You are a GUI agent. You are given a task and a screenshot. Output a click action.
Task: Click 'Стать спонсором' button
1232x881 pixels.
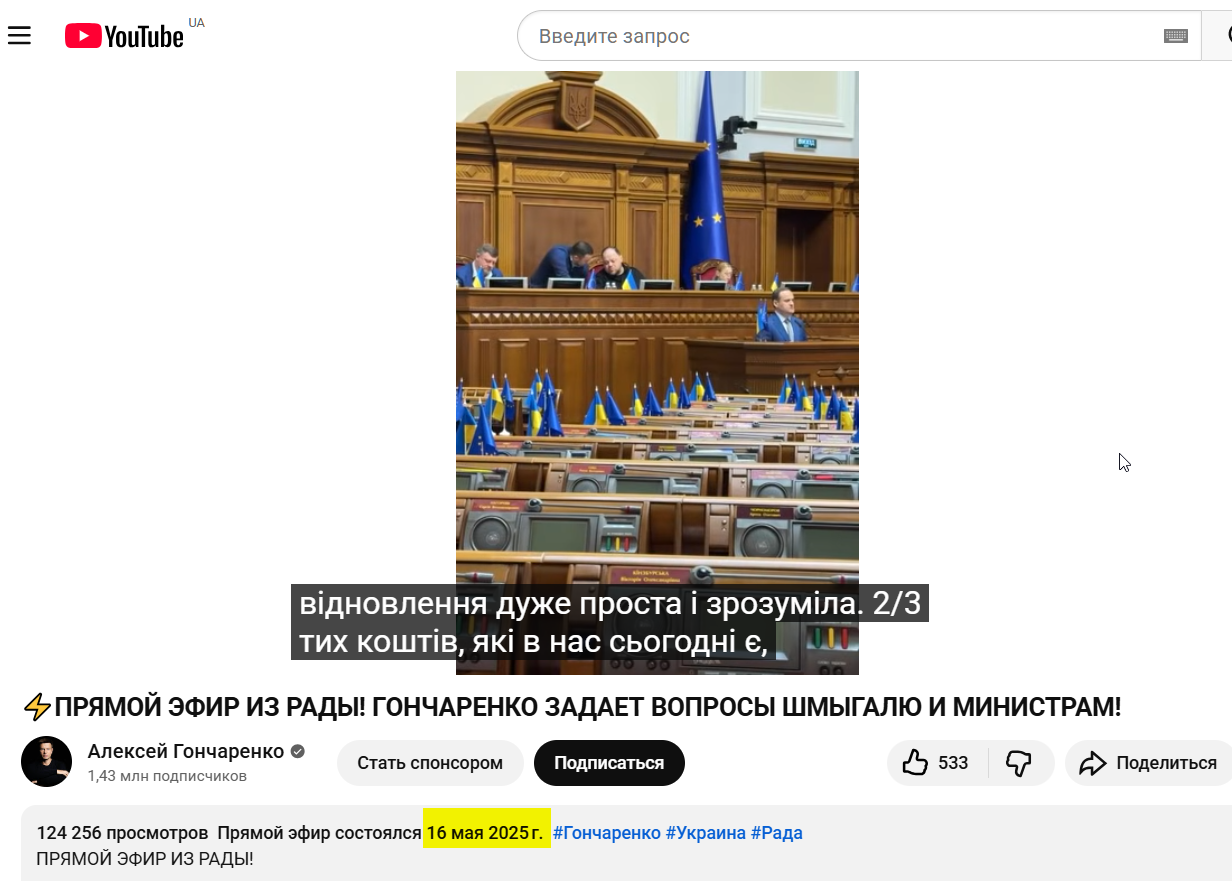click(x=430, y=763)
